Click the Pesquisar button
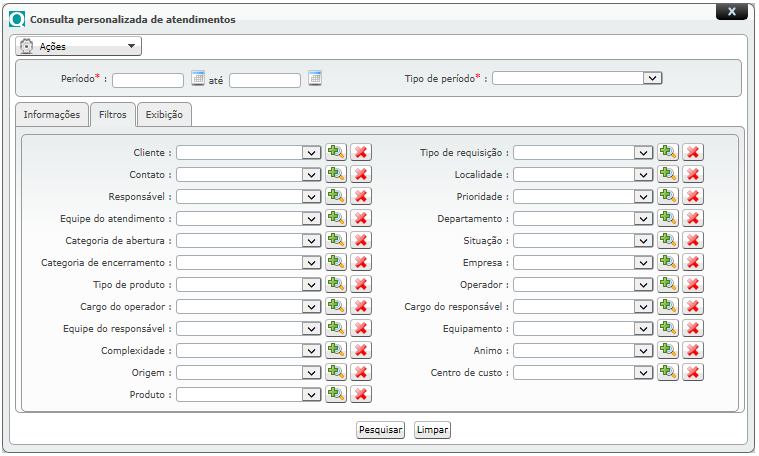759x456 pixels. (380, 430)
